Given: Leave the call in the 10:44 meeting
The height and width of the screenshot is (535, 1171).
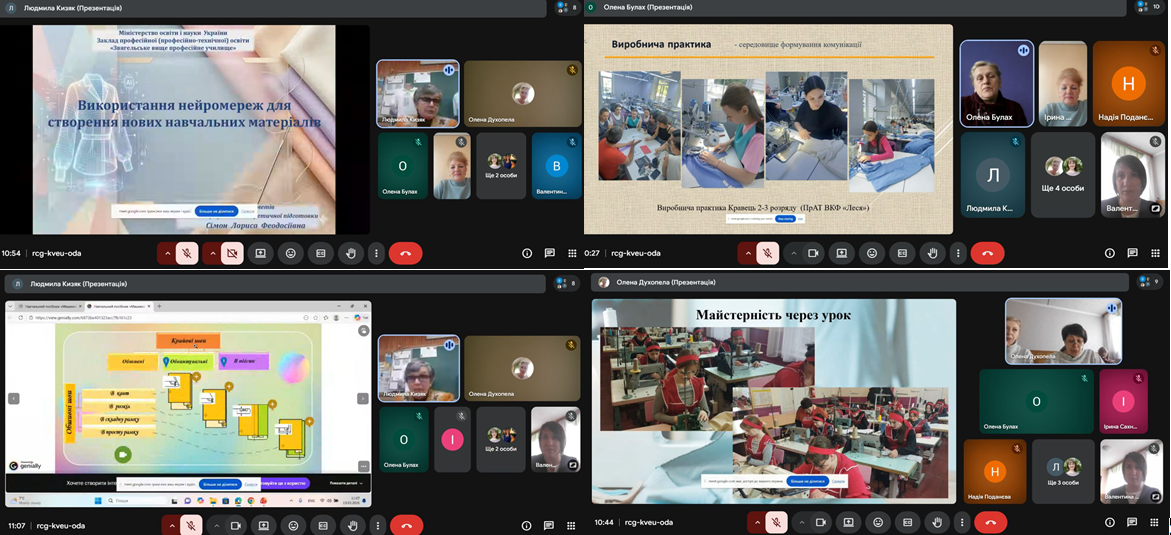Looking at the screenshot, I should (990, 522).
